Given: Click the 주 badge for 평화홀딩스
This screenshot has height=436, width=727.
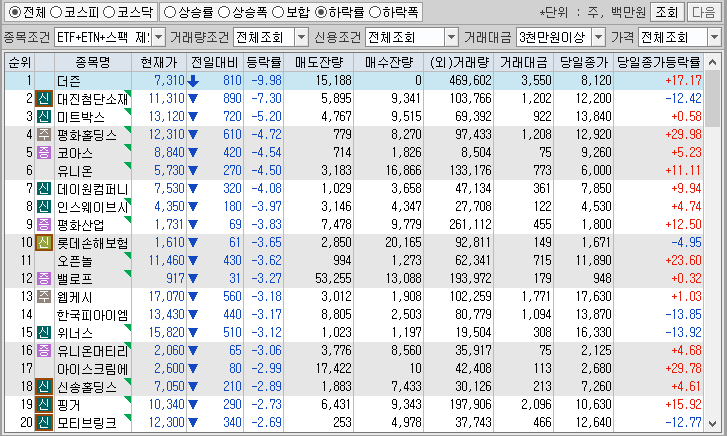Looking at the screenshot, I should click(44, 135).
